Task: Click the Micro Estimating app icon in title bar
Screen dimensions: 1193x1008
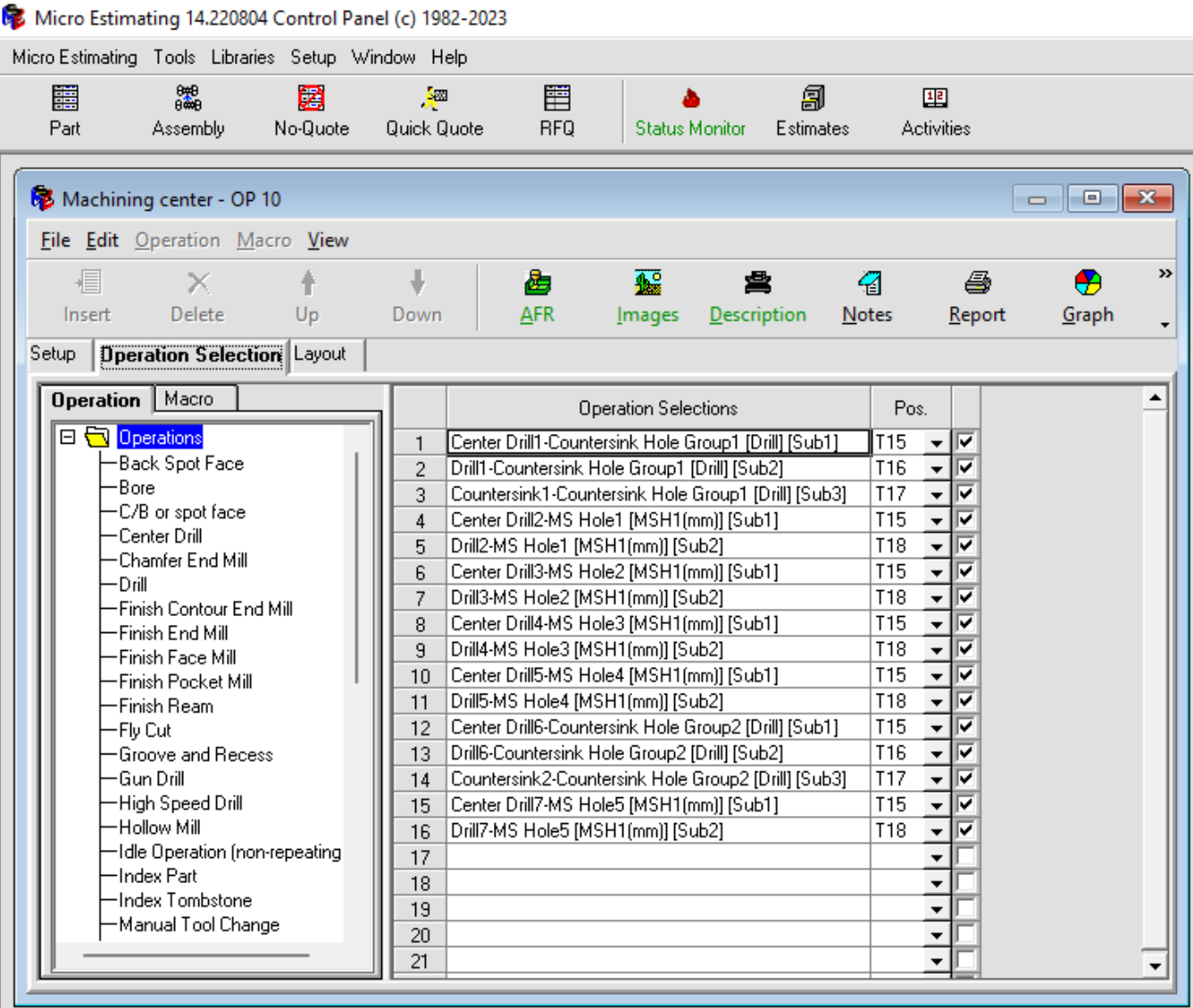Action: pos(14,17)
